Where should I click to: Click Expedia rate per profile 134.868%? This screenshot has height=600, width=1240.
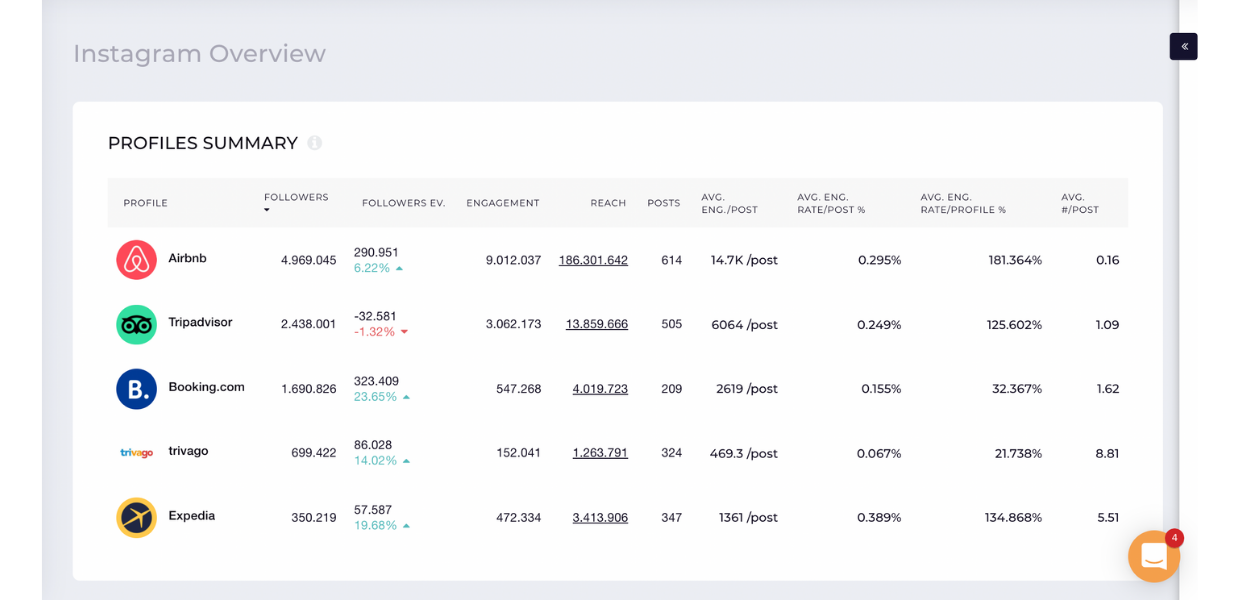[1013, 518]
